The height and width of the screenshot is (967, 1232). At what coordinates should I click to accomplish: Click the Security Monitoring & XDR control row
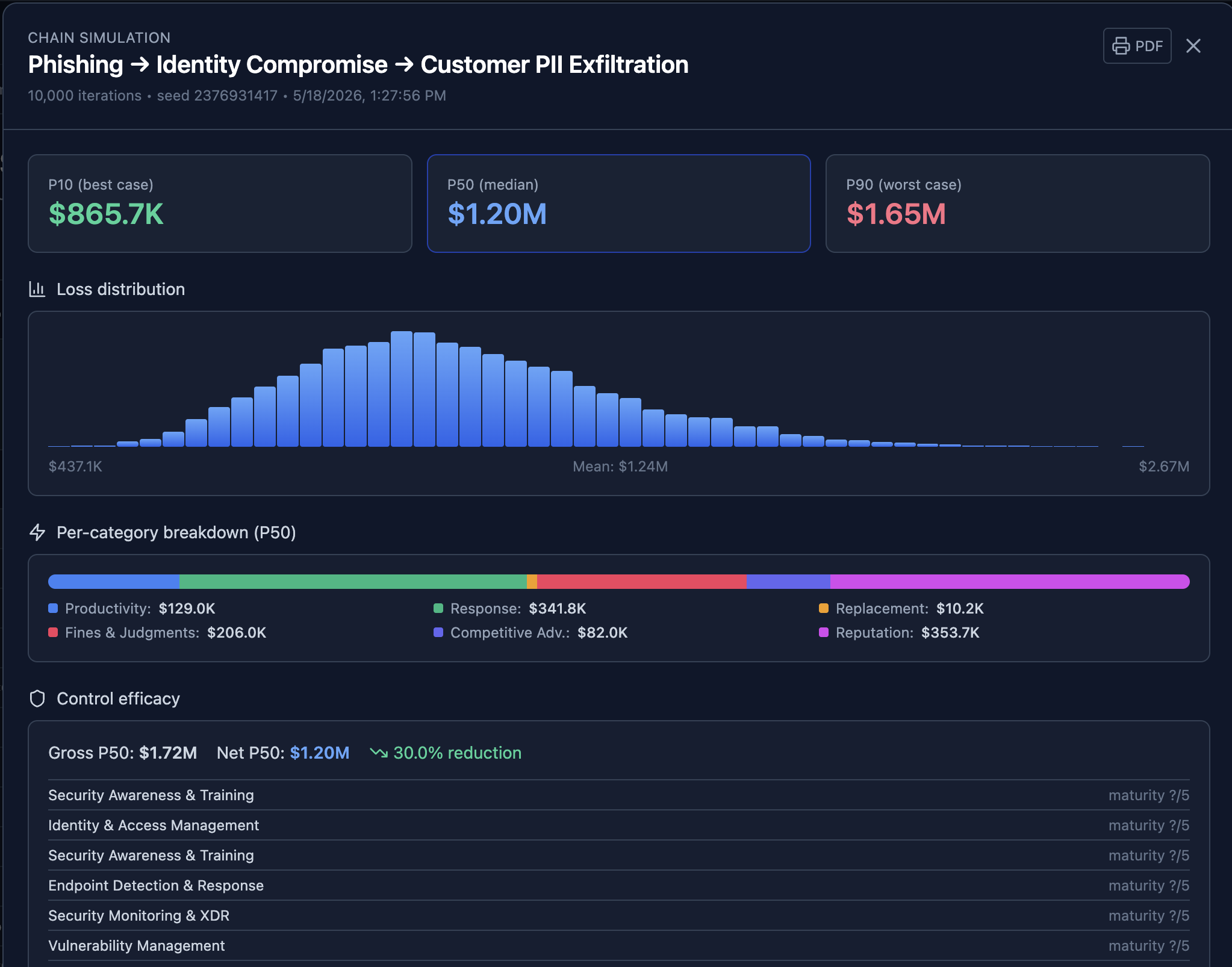[619, 916]
